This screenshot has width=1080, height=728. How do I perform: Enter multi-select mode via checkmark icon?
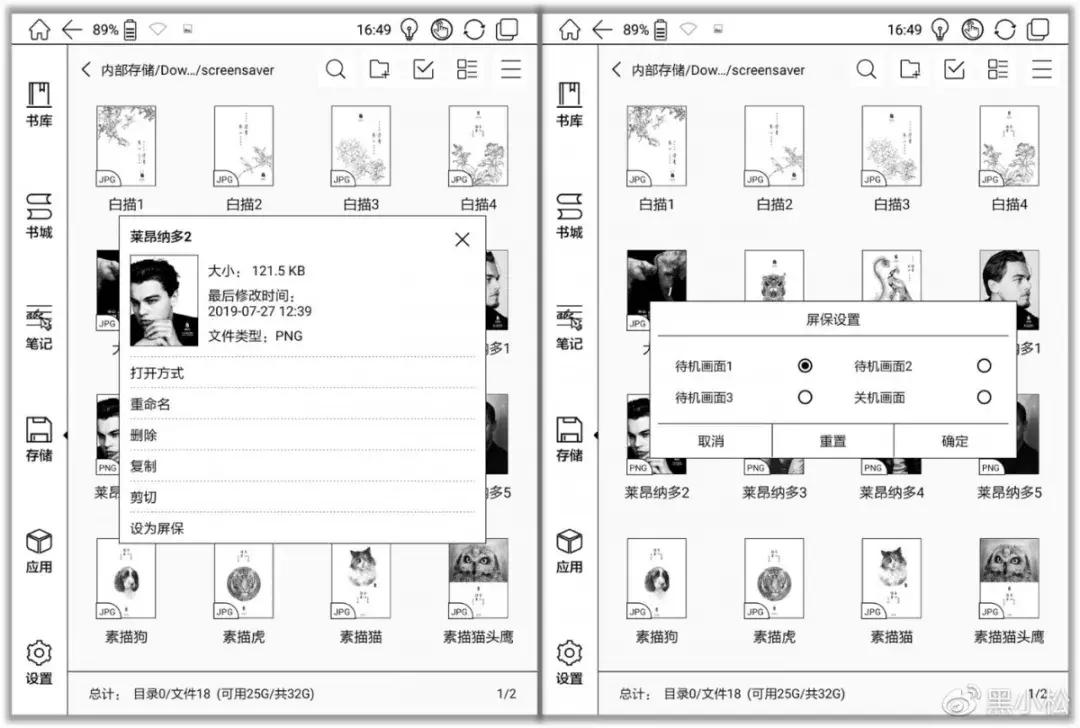coord(423,69)
